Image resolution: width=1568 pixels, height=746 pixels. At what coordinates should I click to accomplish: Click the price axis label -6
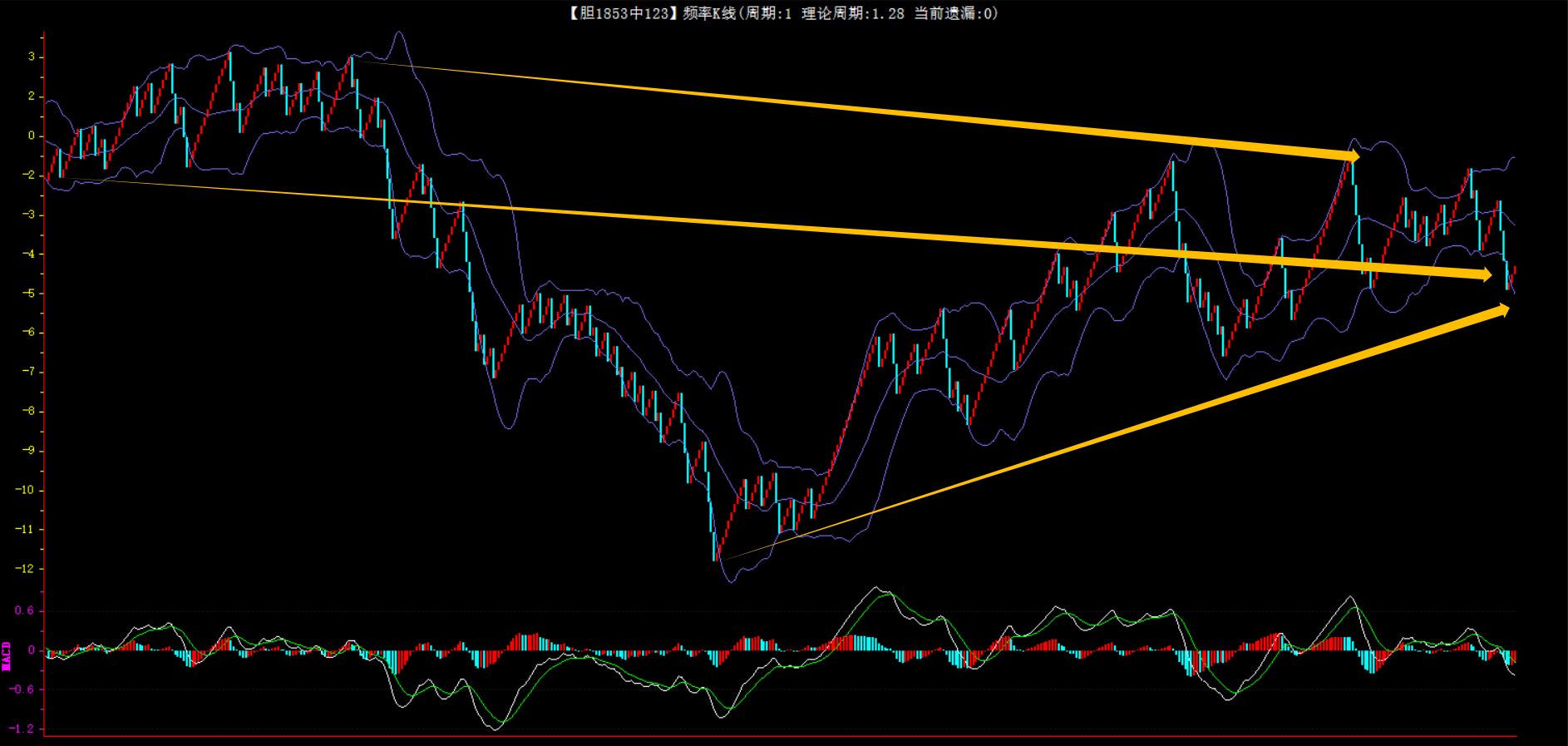pyautogui.click(x=27, y=333)
